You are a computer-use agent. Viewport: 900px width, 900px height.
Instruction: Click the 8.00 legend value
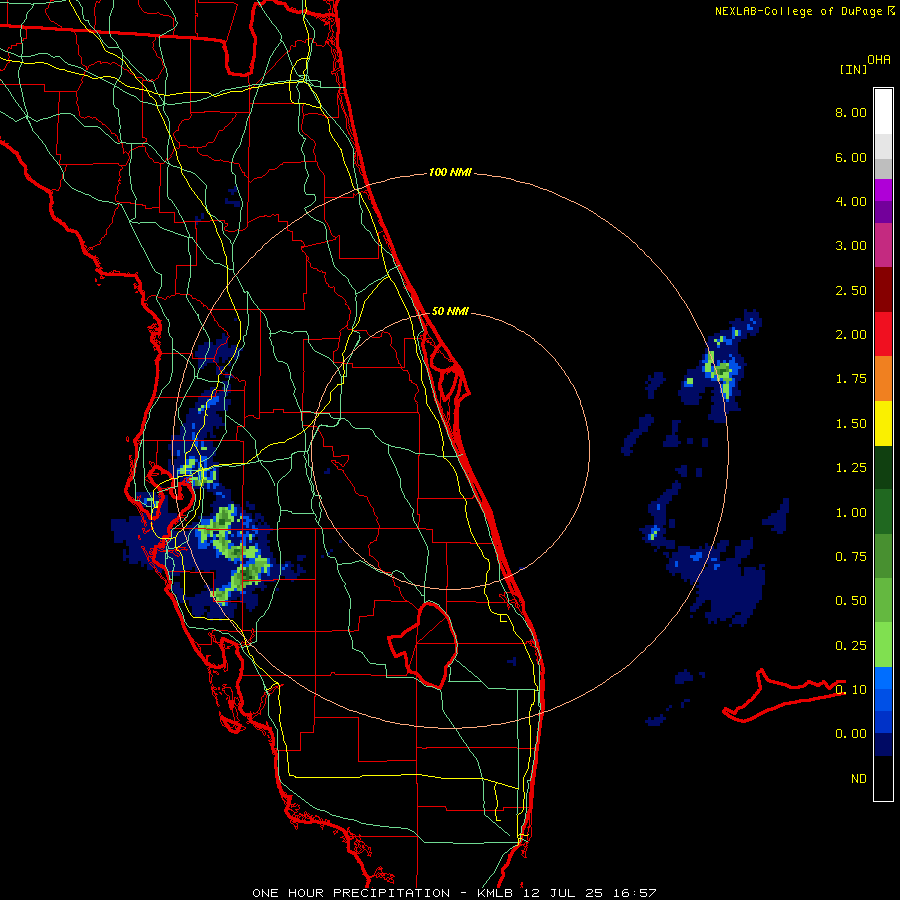pyautogui.click(x=851, y=112)
